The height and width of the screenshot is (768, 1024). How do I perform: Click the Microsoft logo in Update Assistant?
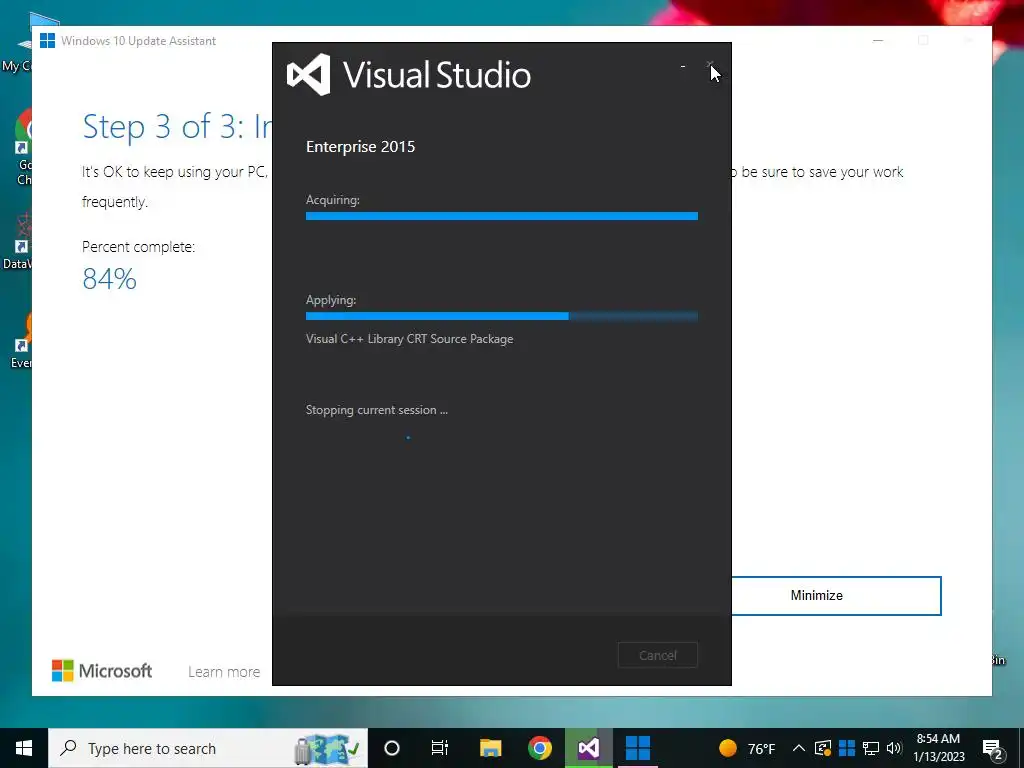click(x=102, y=671)
